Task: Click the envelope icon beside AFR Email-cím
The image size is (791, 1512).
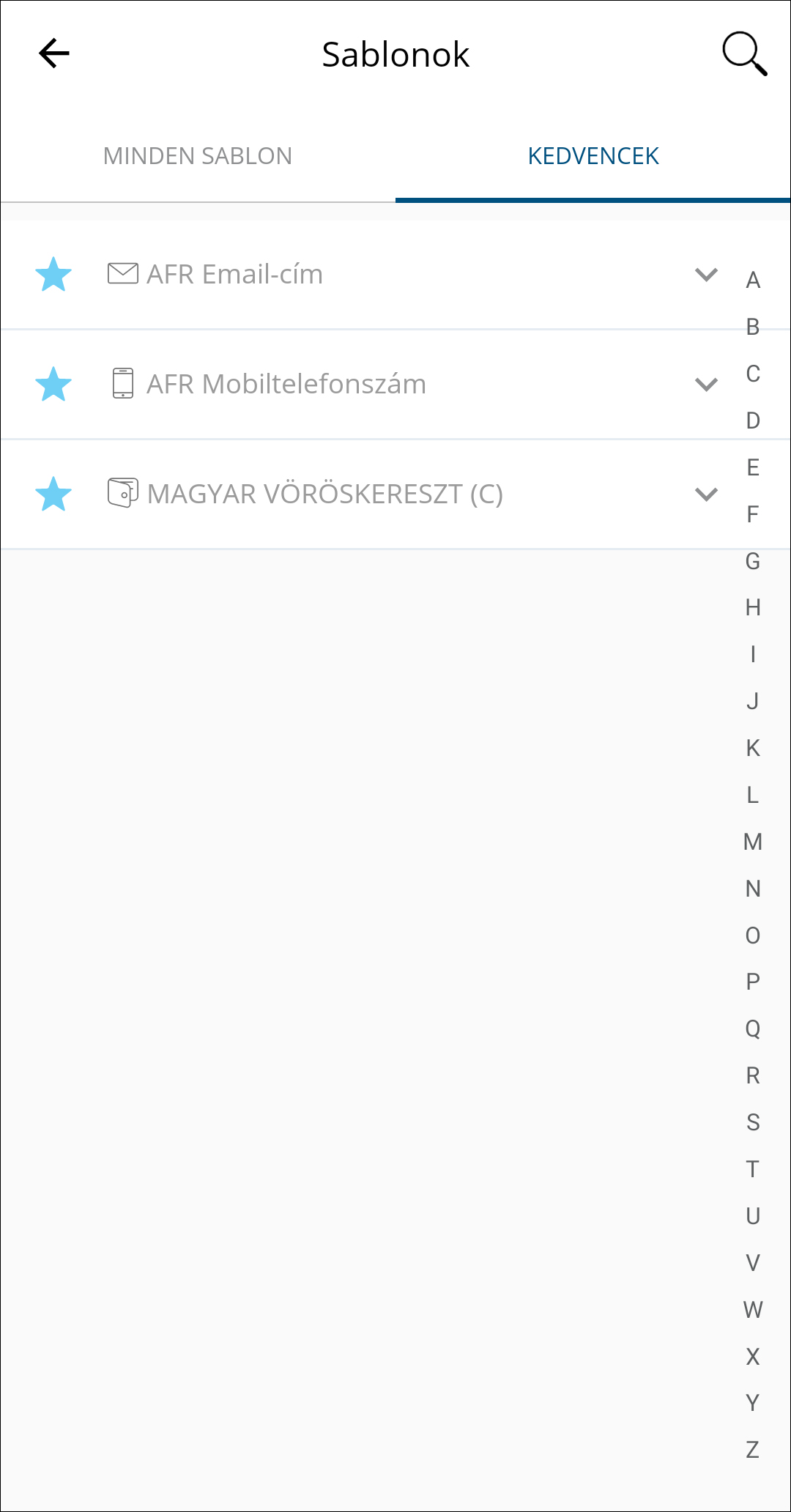Action: pyautogui.click(x=123, y=274)
